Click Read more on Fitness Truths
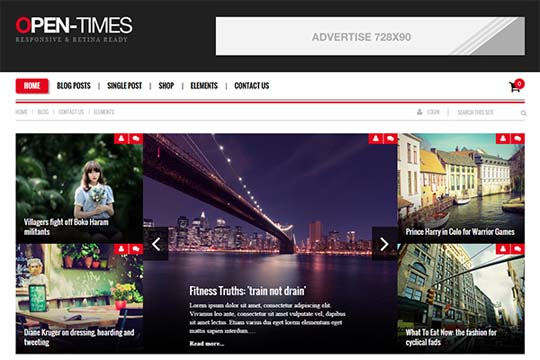This screenshot has height=360, width=540. [207, 343]
